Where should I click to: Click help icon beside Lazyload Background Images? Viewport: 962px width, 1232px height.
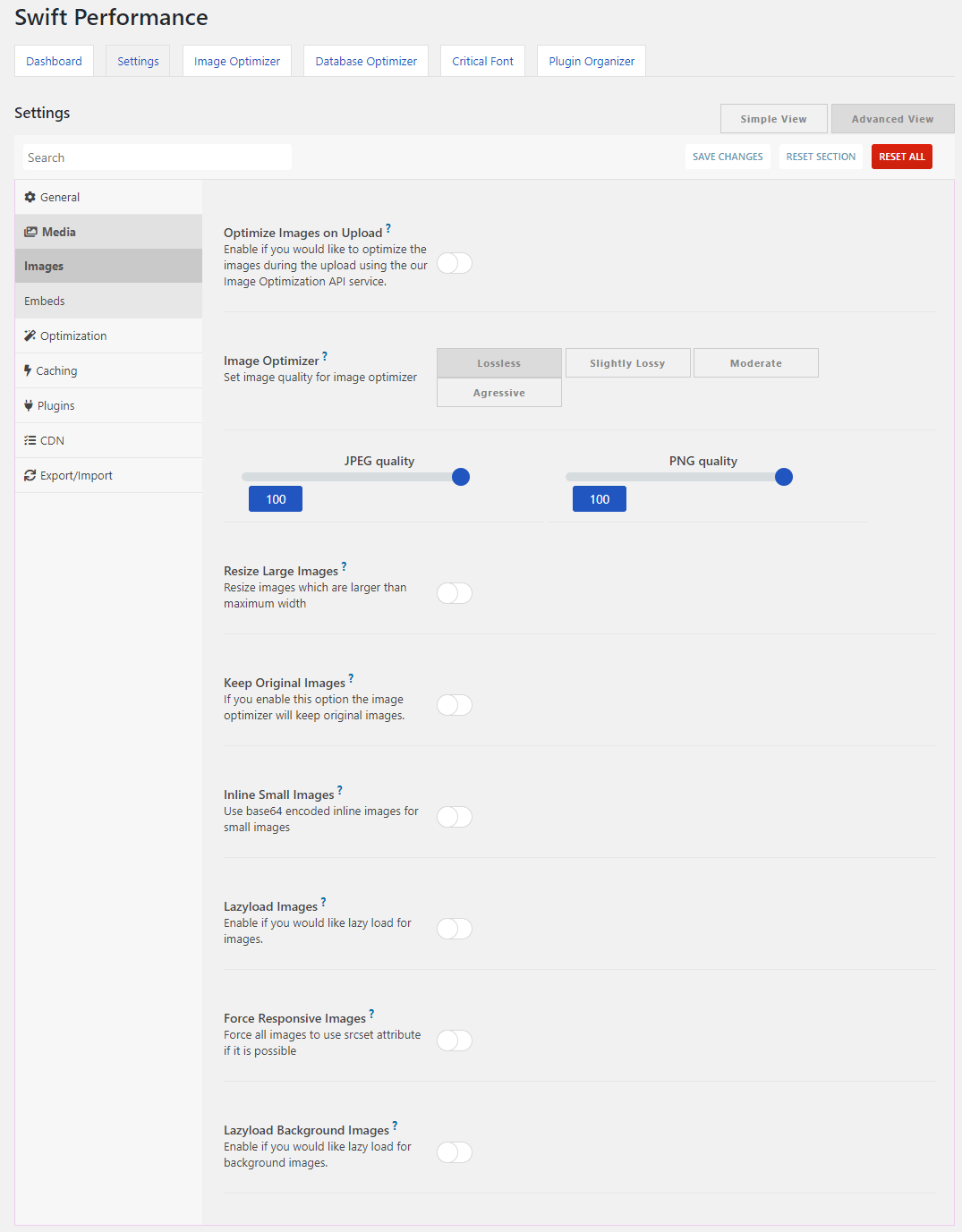(x=395, y=1126)
